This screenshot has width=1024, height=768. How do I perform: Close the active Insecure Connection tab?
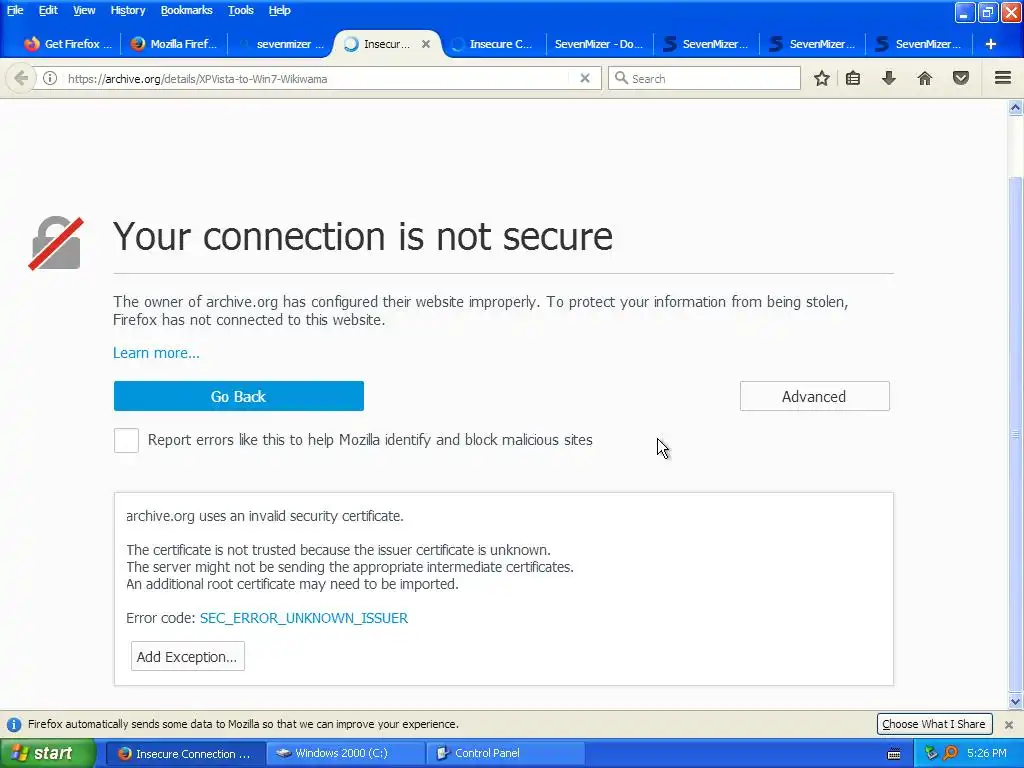426,44
